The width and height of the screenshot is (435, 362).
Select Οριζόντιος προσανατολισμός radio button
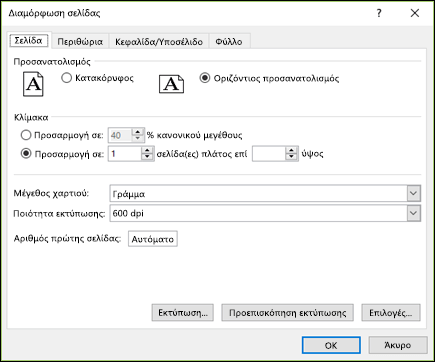[204, 78]
